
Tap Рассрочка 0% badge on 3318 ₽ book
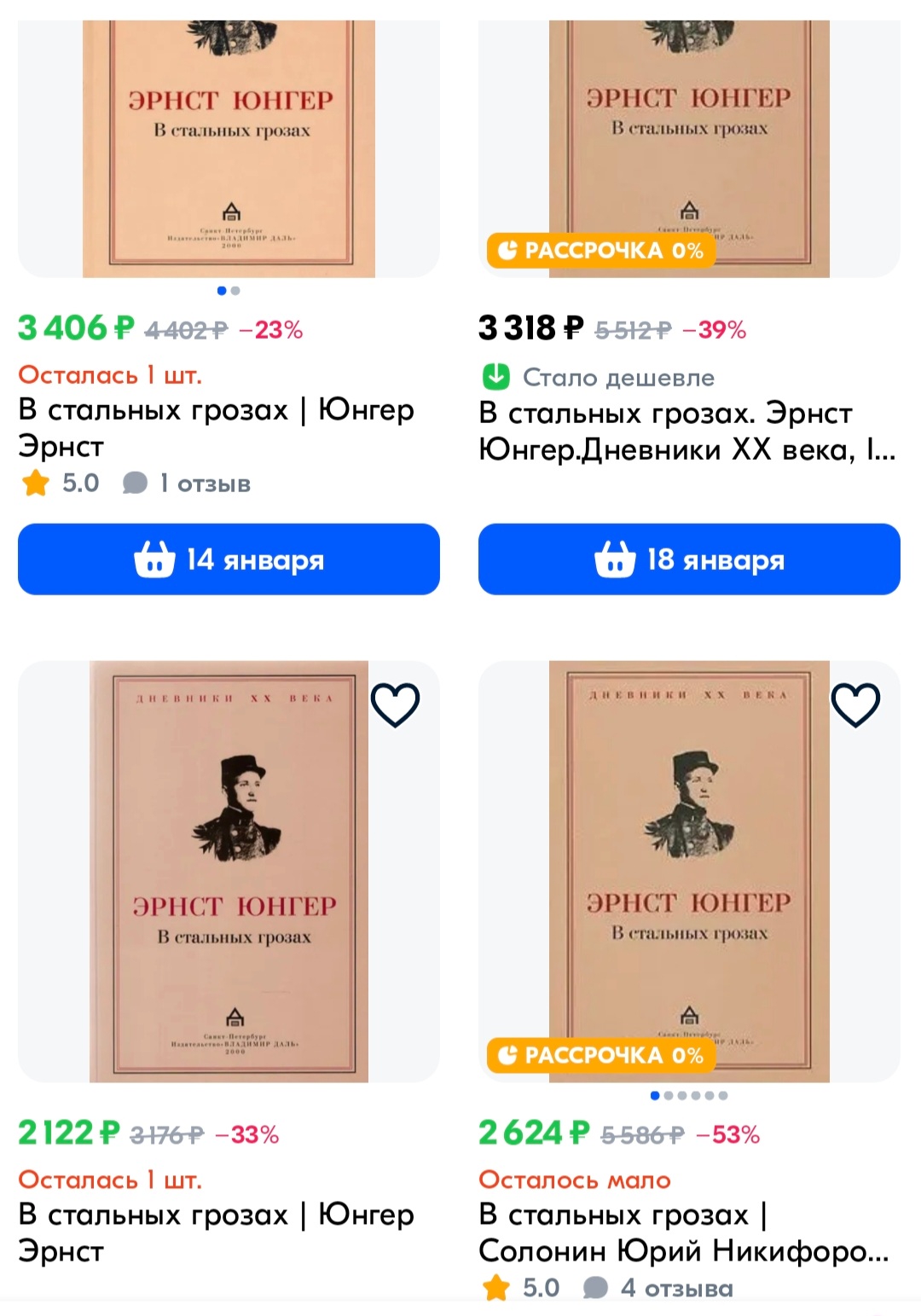point(601,250)
